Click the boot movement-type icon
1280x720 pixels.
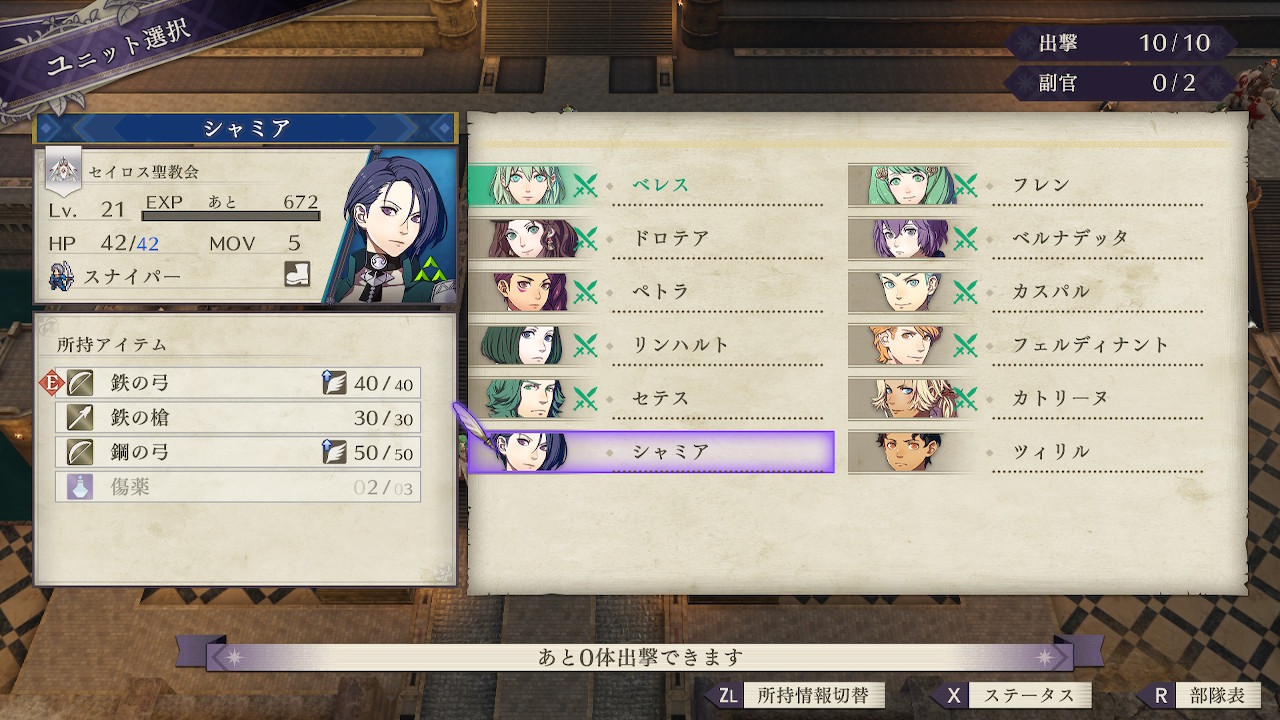pyautogui.click(x=297, y=275)
